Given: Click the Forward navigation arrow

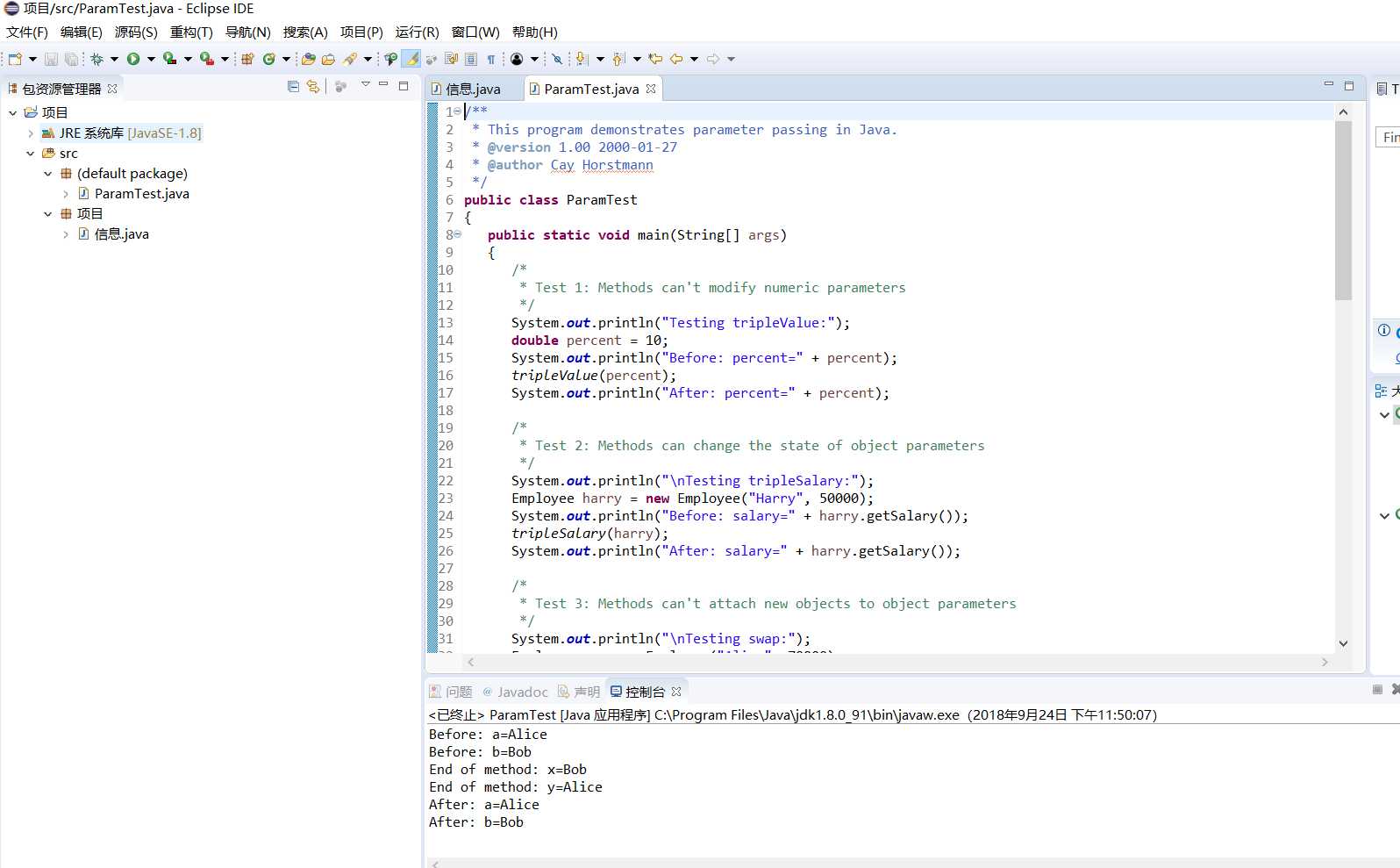Looking at the screenshot, I should pos(712,59).
